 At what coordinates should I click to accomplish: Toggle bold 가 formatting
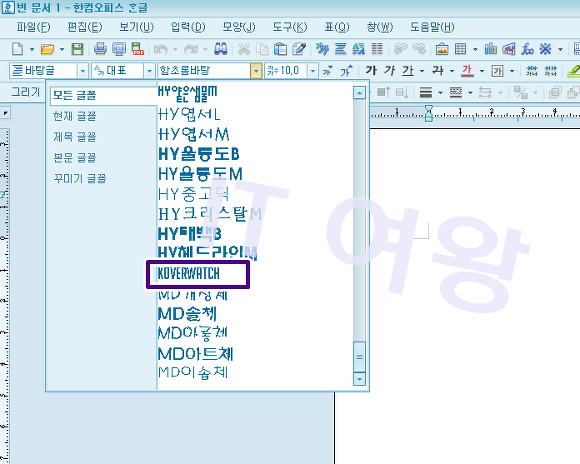(x=371, y=70)
